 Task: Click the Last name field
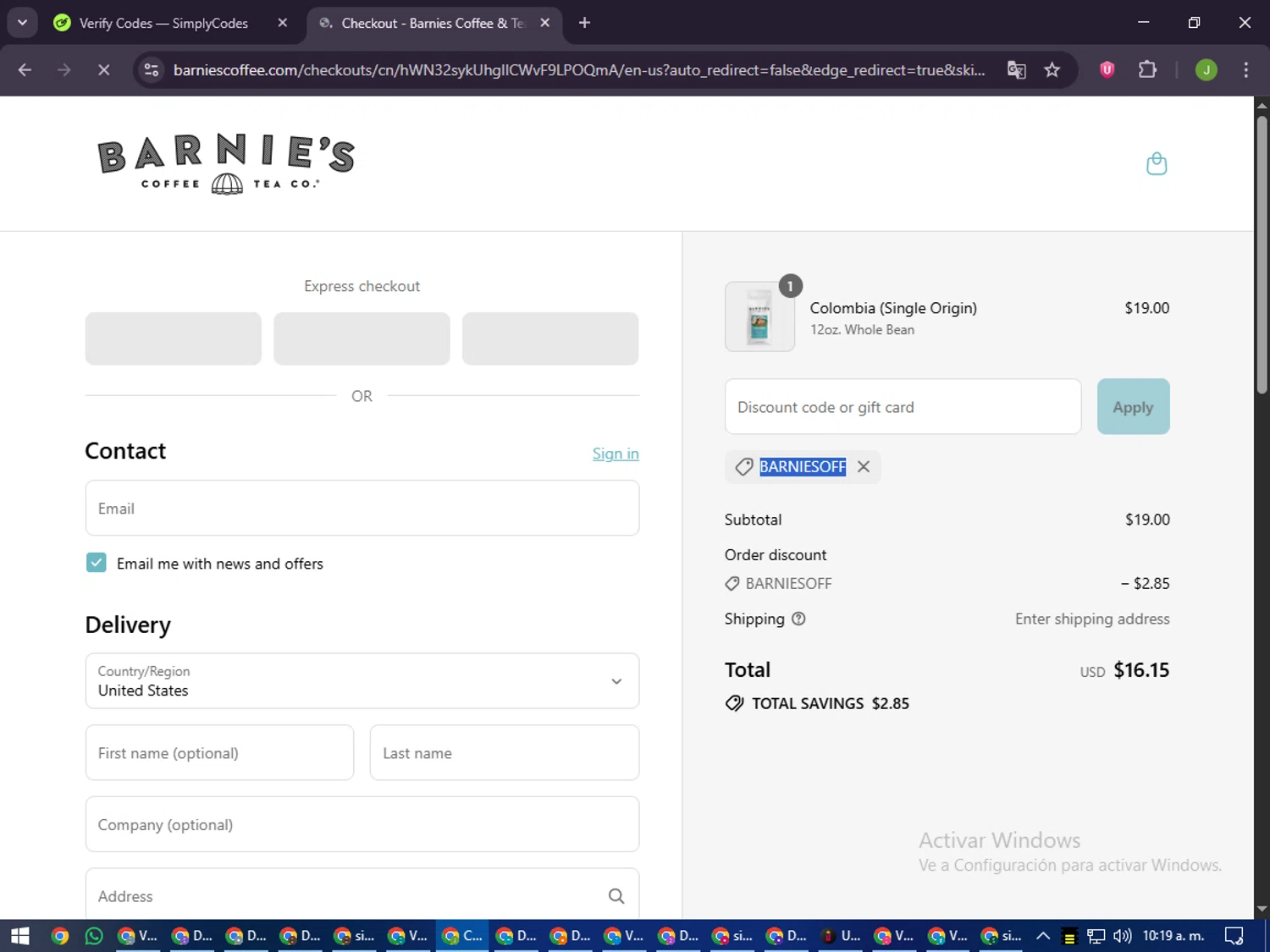click(x=505, y=753)
